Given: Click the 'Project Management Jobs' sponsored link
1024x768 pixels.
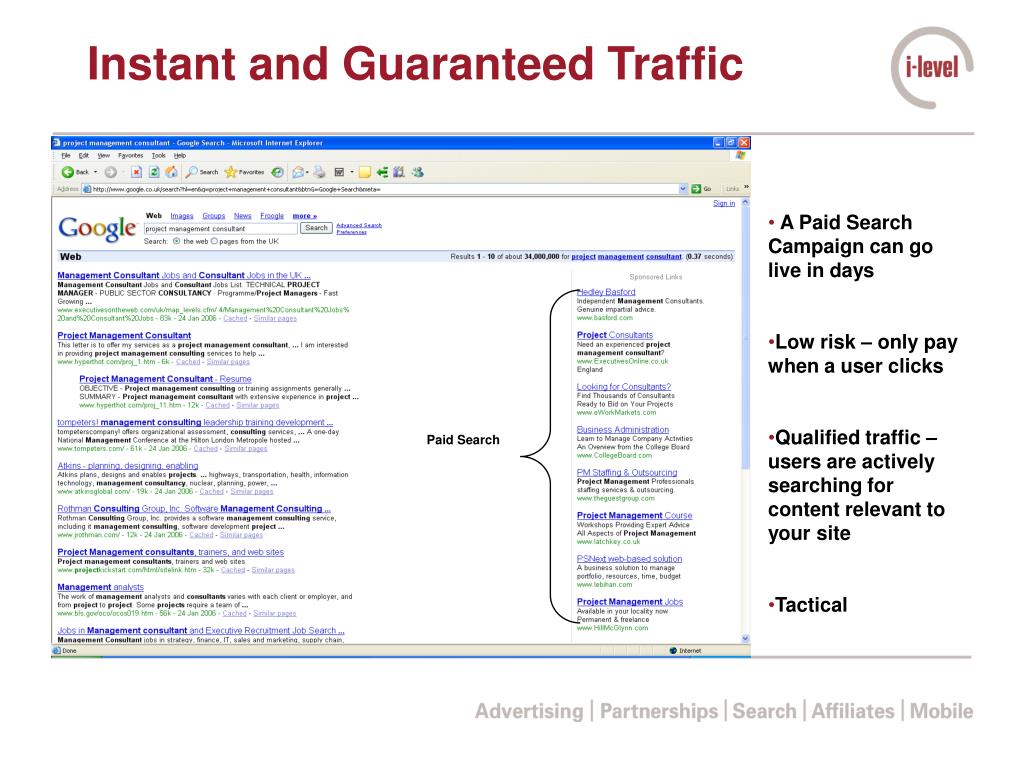Looking at the screenshot, I should pos(630,602).
